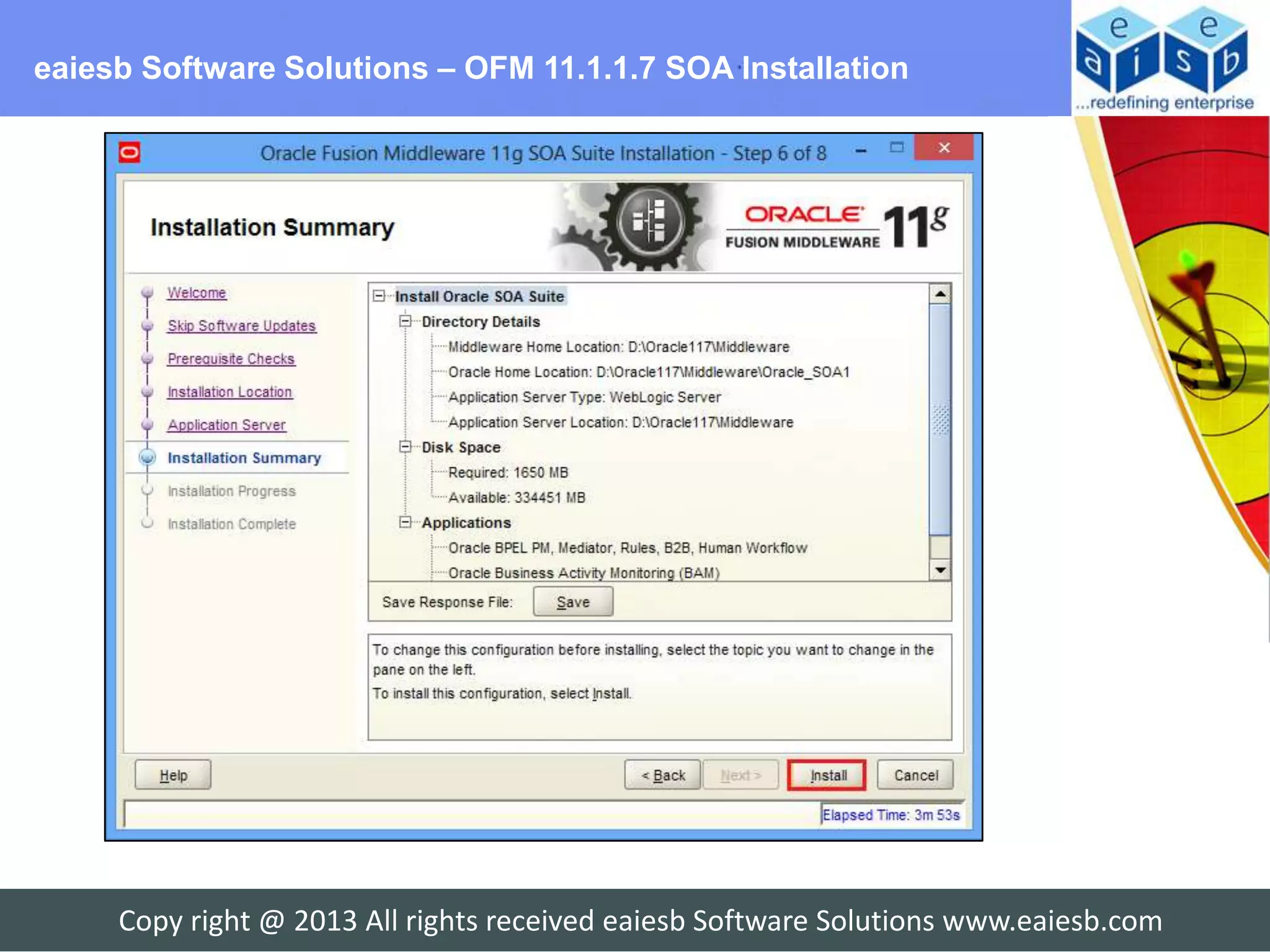Screen dimensions: 1270x952
Task: Close the installer with the red X
Action: (944, 148)
